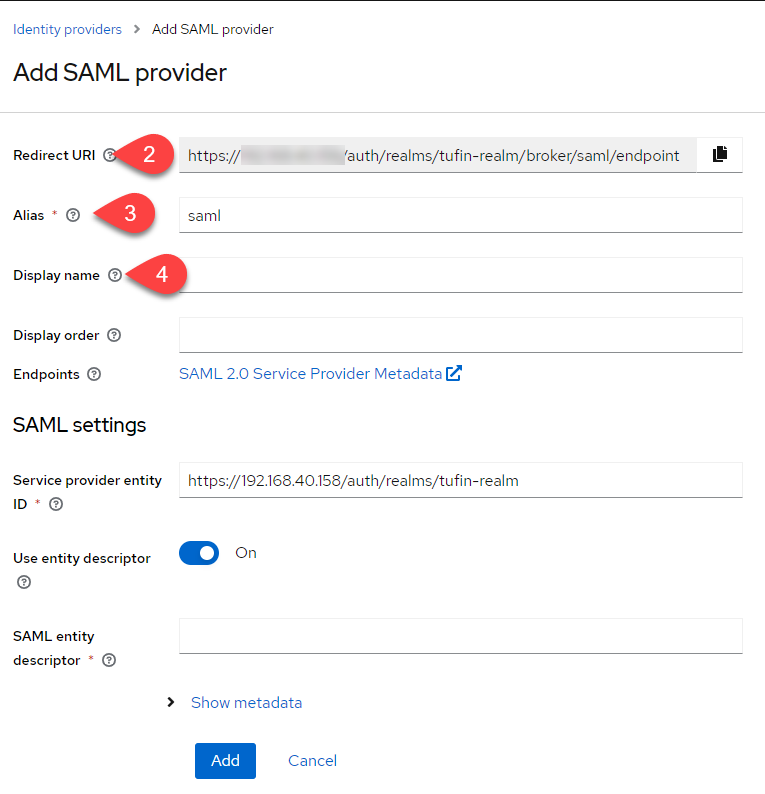View help for Use entity descriptor
The width and height of the screenshot is (765, 794).
pyautogui.click(x=24, y=582)
